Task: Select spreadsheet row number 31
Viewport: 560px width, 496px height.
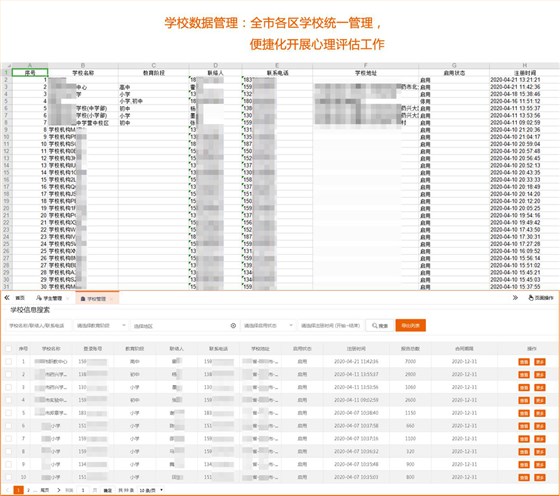Action: [x=6, y=287]
